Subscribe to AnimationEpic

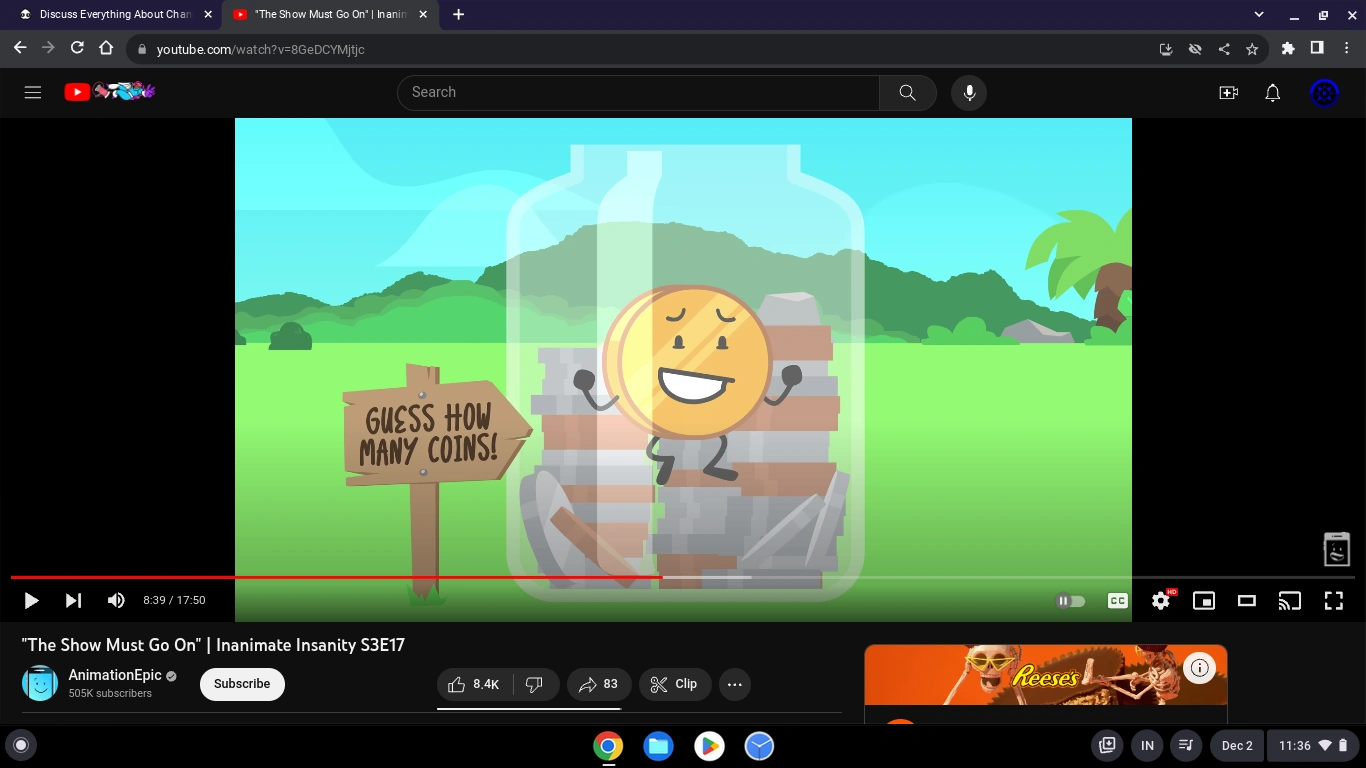[241, 684]
